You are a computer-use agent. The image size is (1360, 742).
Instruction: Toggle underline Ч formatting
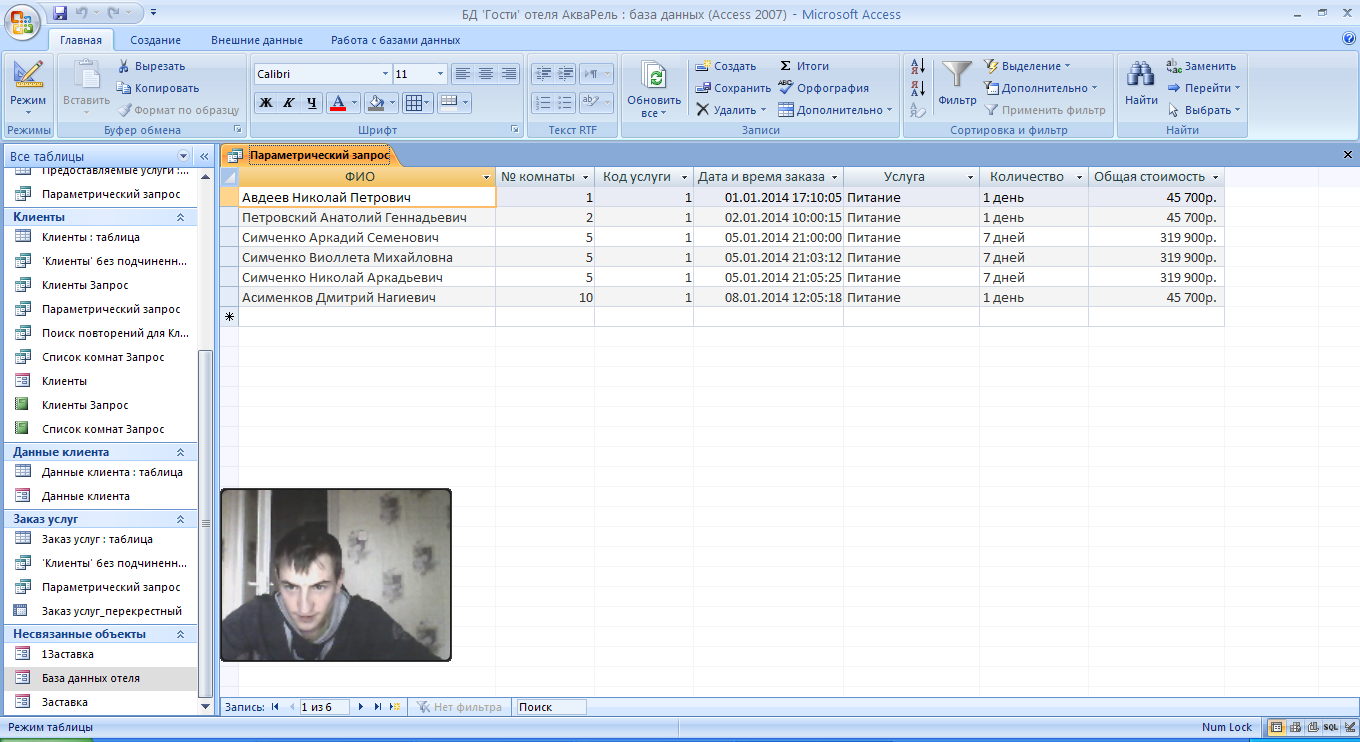point(312,103)
